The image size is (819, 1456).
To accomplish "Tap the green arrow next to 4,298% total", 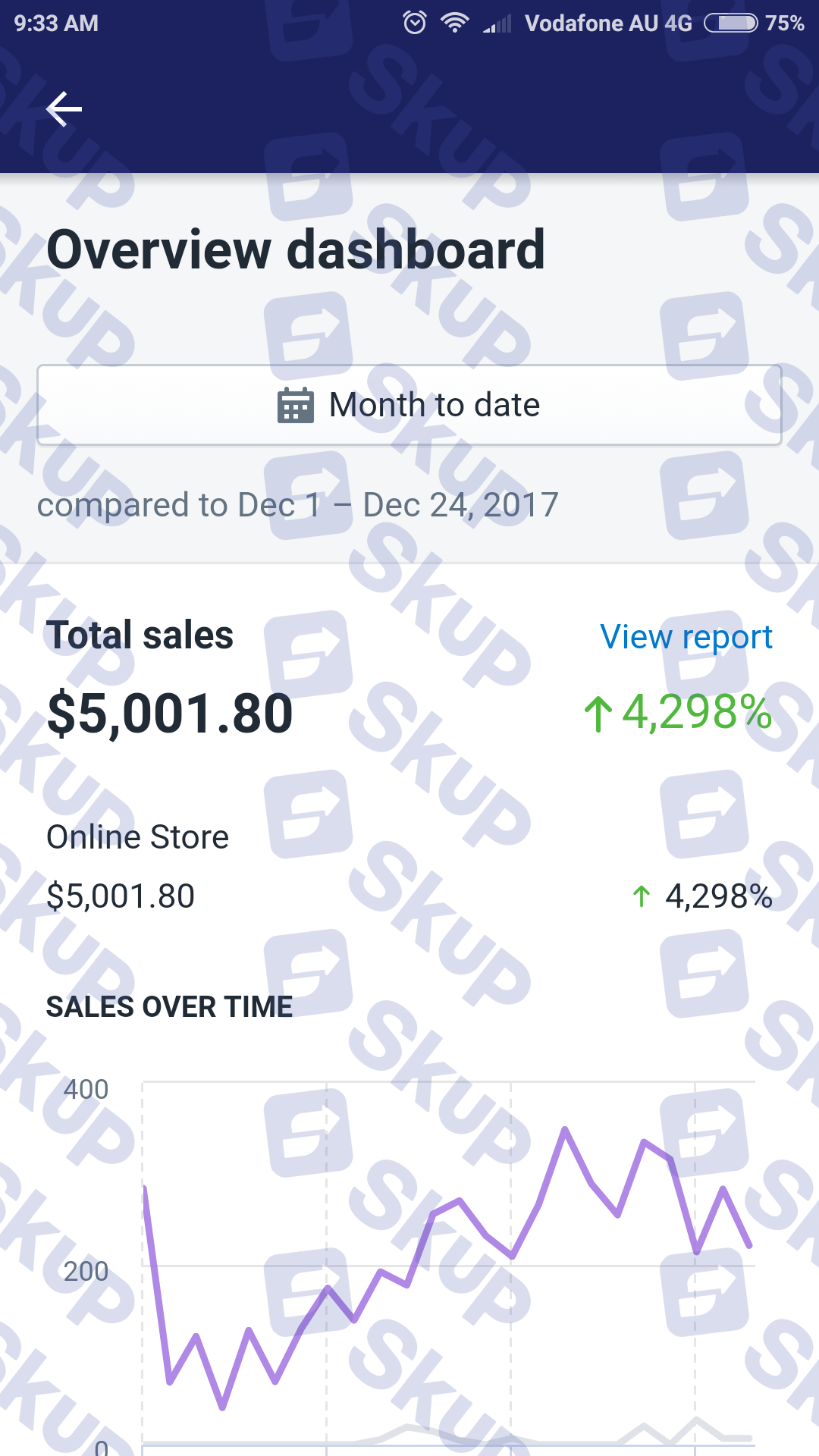I will point(598,714).
